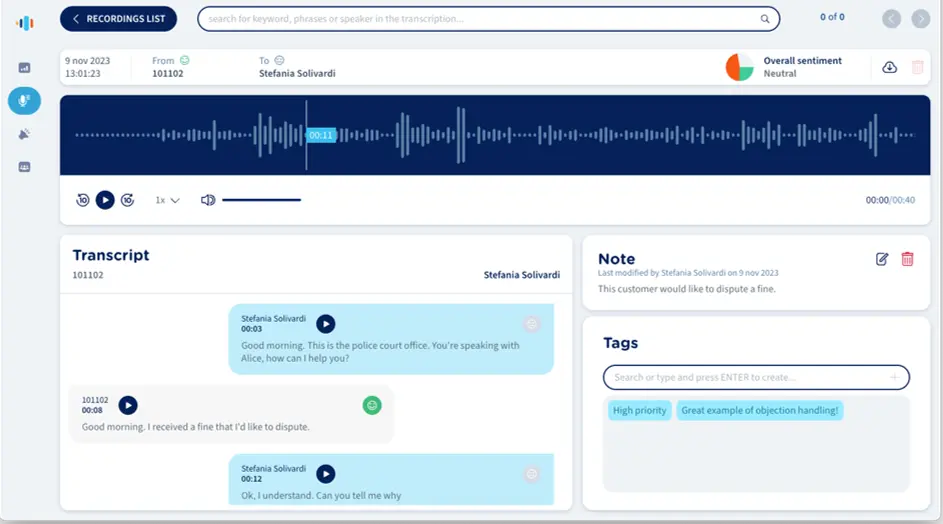Open the dashboard chart icon in sidebar
943x524 pixels.
(x=24, y=68)
